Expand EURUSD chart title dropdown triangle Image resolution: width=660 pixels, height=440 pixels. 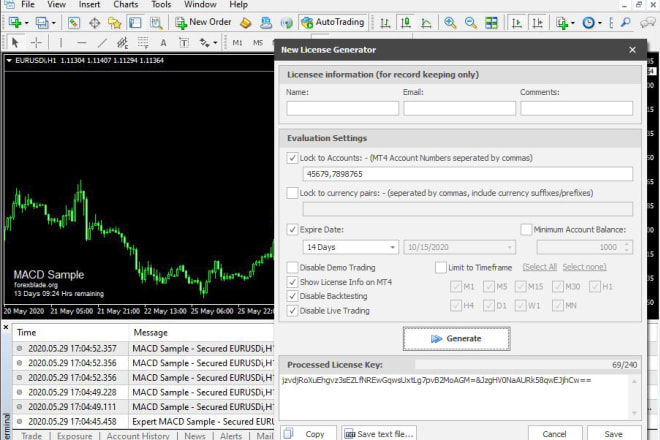point(9,61)
